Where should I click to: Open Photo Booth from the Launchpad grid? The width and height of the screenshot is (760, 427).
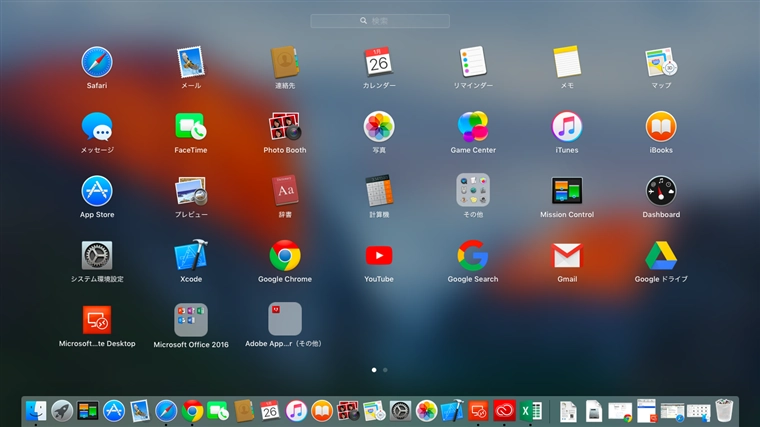(x=285, y=127)
